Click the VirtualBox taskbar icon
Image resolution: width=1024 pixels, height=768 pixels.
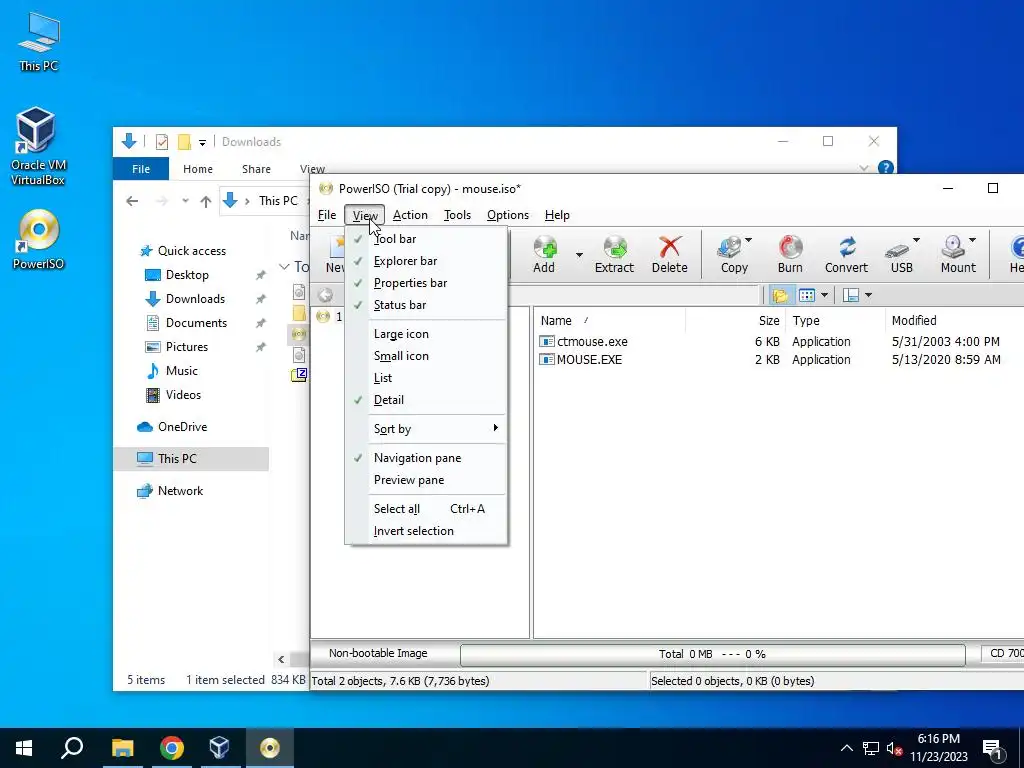(219, 748)
